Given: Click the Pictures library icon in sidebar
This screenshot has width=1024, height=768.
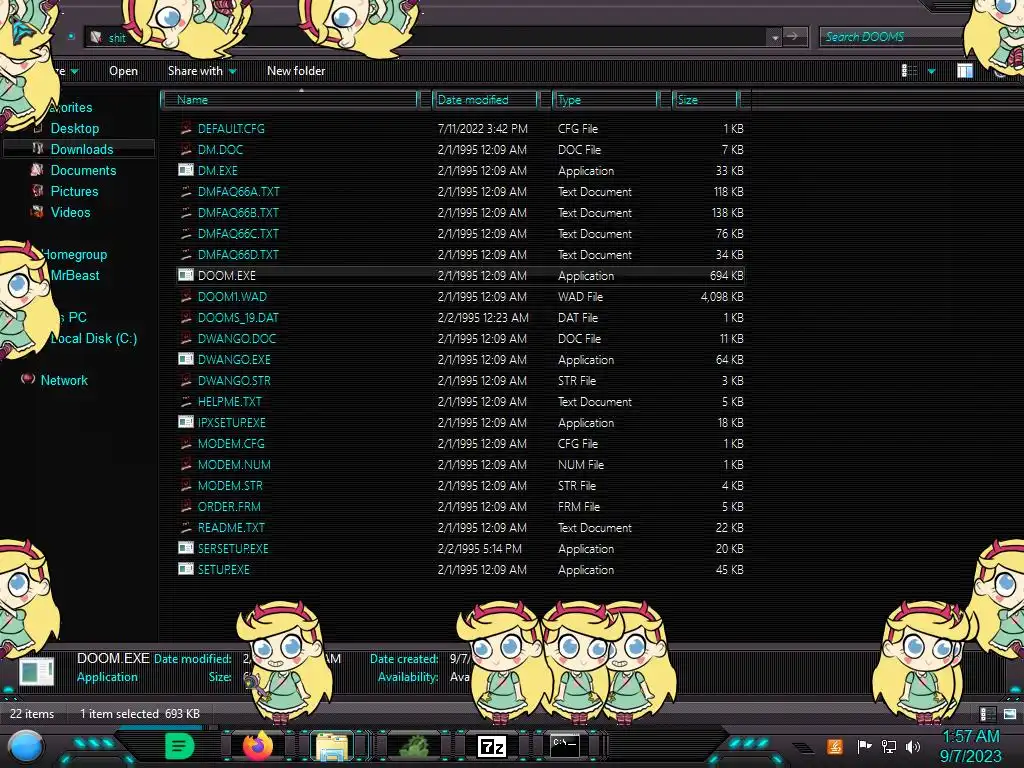Looking at the screenshot, I should [37, 191].
